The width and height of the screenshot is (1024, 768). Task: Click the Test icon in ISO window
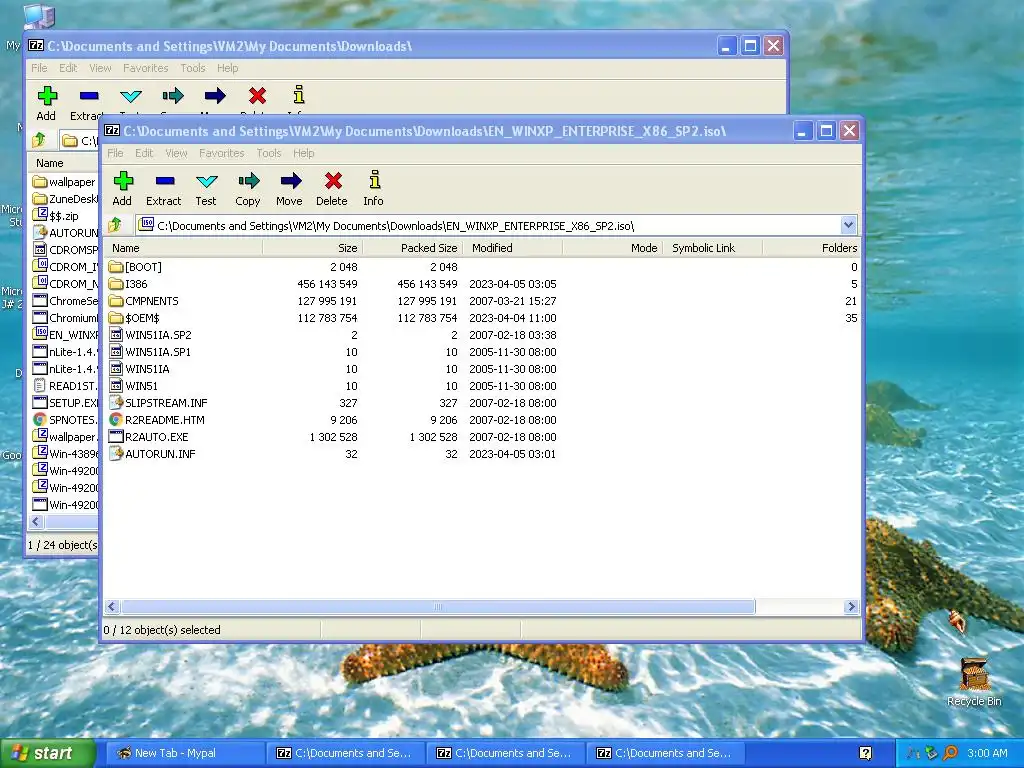tap(206, 181)
